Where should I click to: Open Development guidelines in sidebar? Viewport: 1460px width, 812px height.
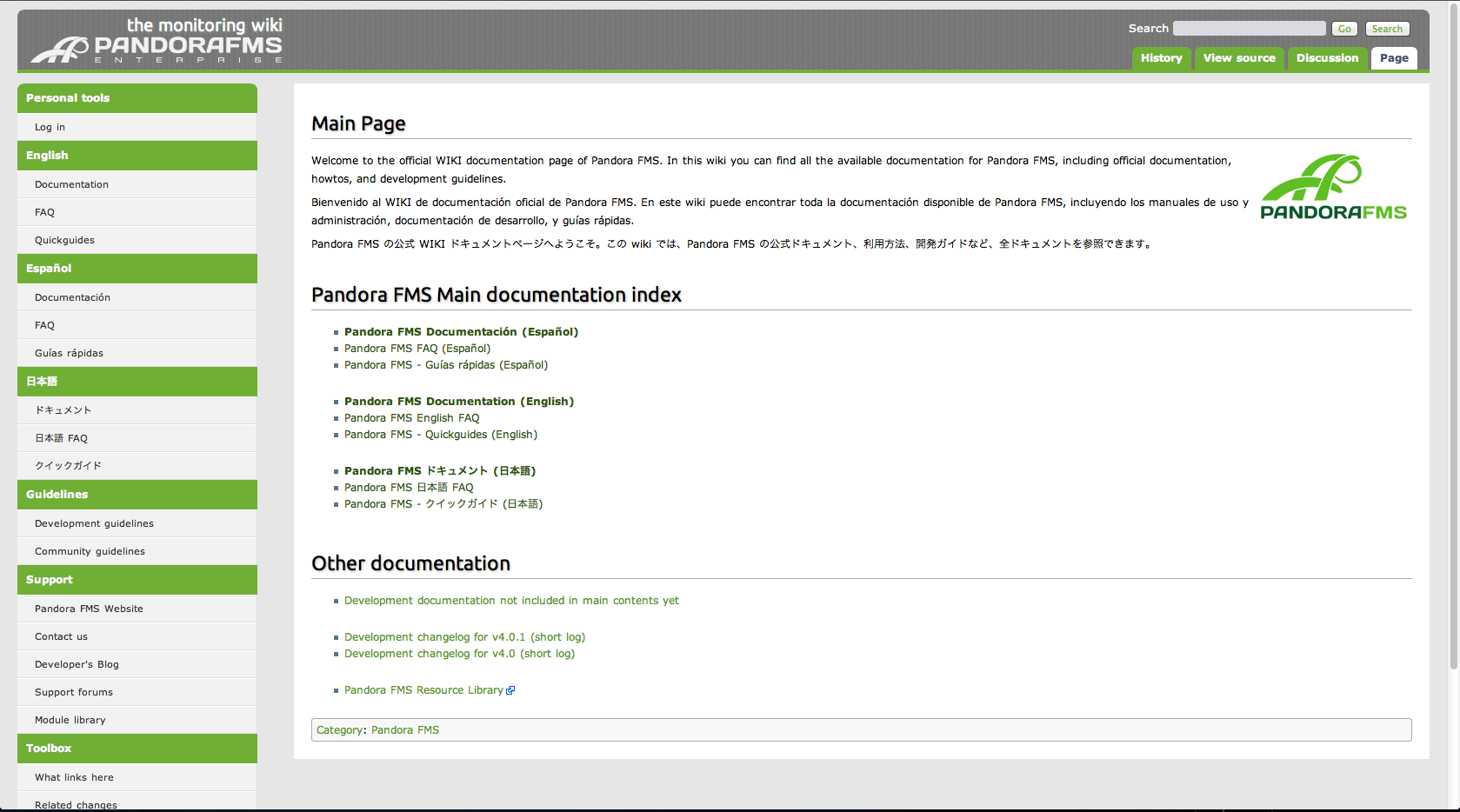click(94, 523)
